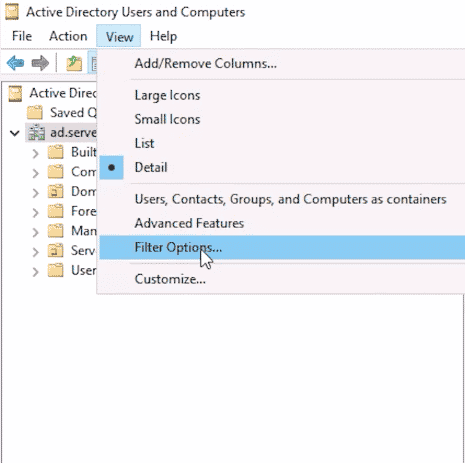Select the ad.serve domain label
465x463 pixels.
pos(73,133)
